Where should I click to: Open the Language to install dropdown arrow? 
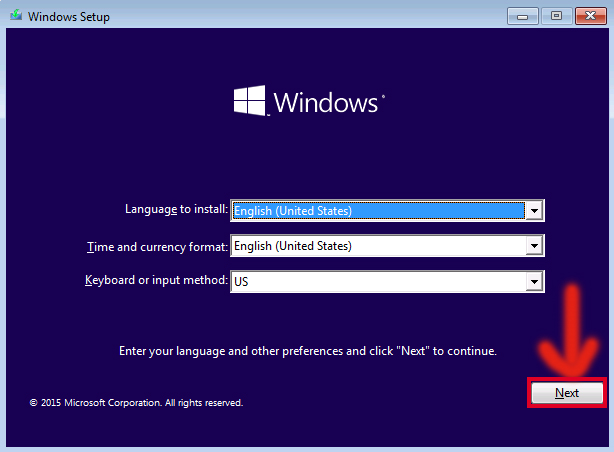(x=534, y=211)
